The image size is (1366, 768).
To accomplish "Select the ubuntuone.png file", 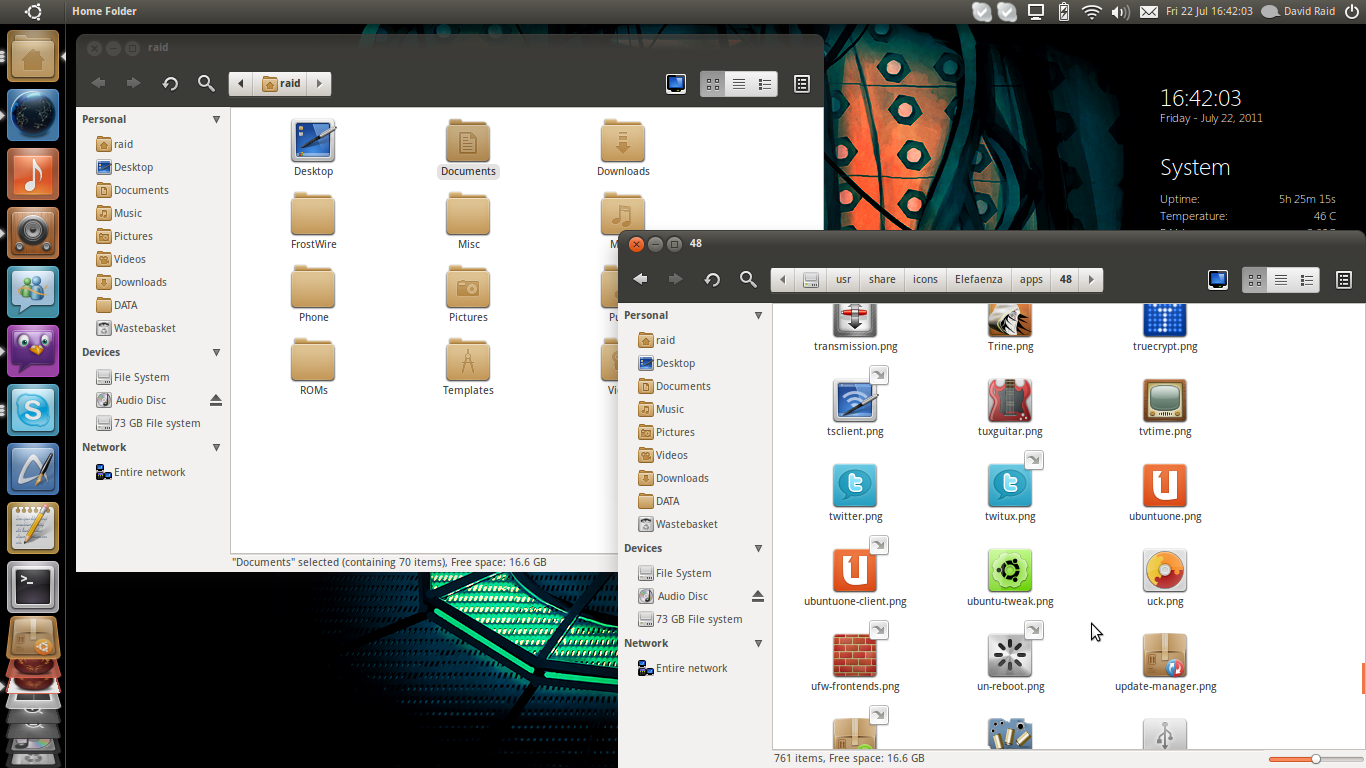I will [x=1165, y=493].
